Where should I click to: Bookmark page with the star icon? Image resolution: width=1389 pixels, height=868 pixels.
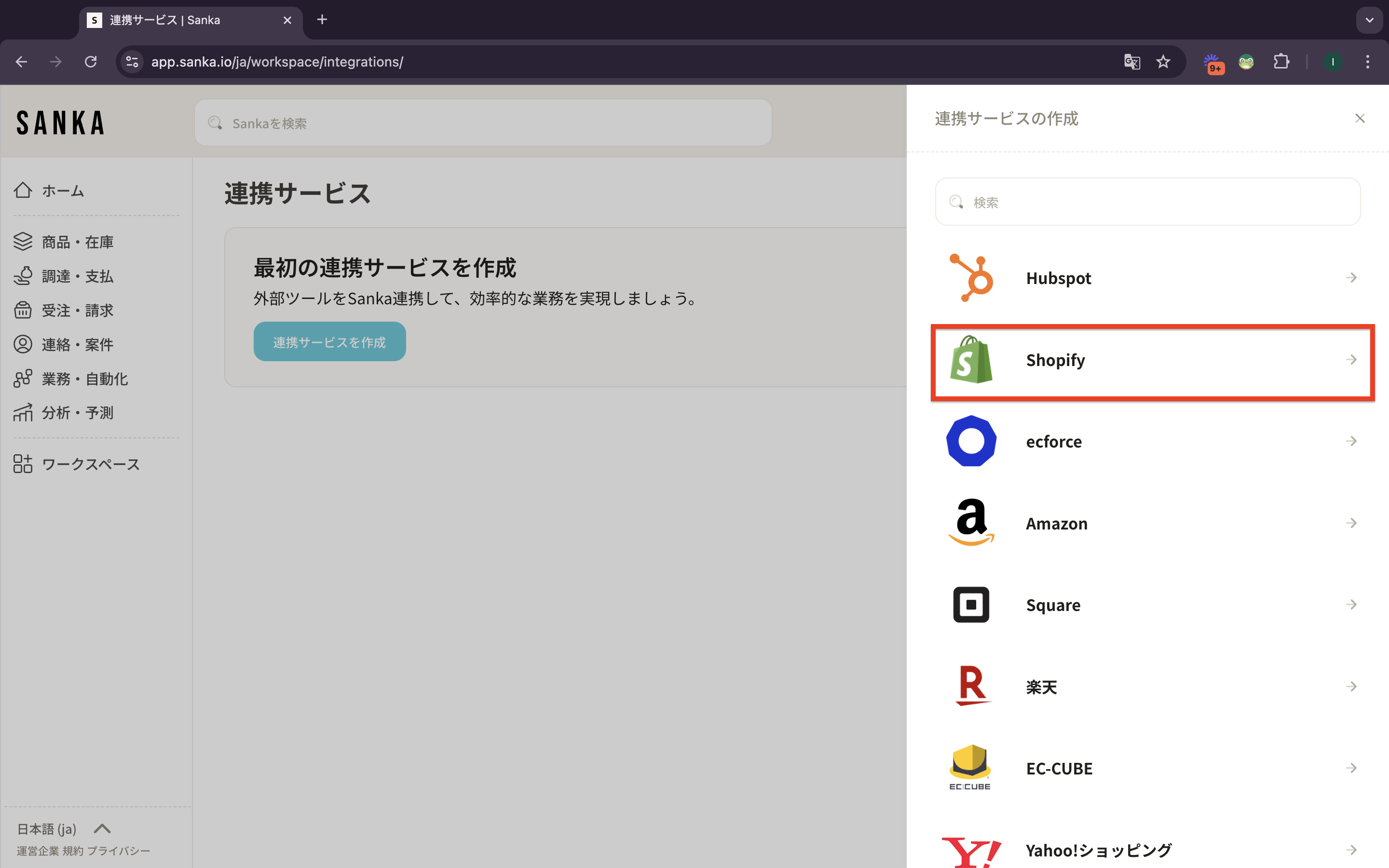tap(1163, 62)
